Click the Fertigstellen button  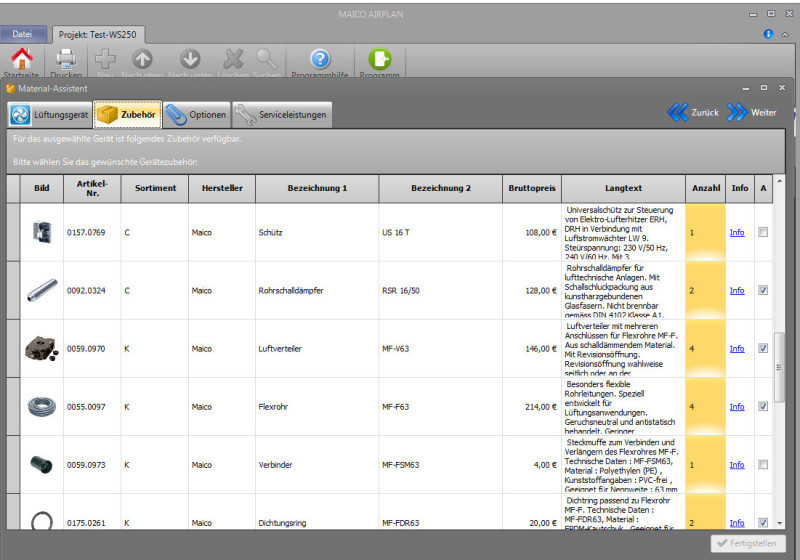click(x=748, y=543)
